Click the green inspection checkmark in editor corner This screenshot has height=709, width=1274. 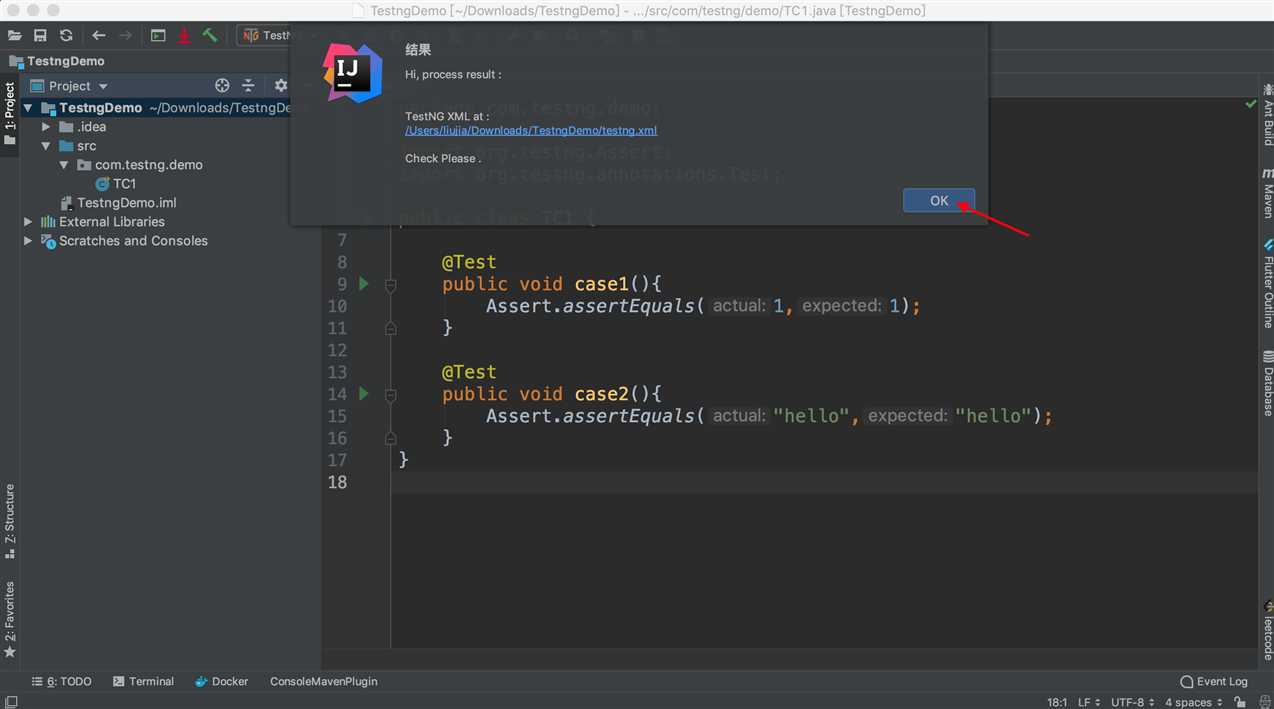pyautogui.click(x=1250, y=104)
